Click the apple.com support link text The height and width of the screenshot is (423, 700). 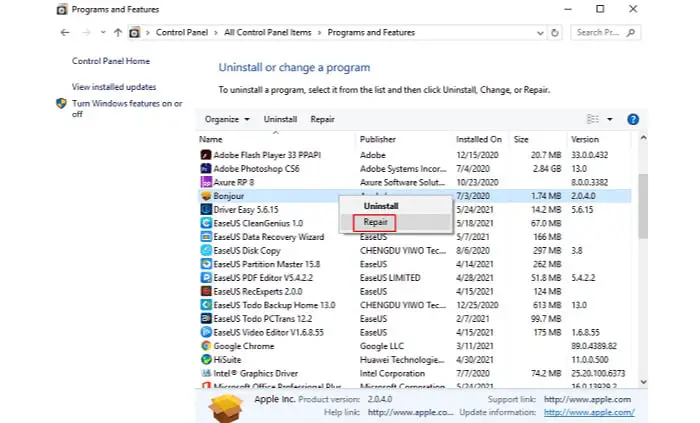(588, 399)
